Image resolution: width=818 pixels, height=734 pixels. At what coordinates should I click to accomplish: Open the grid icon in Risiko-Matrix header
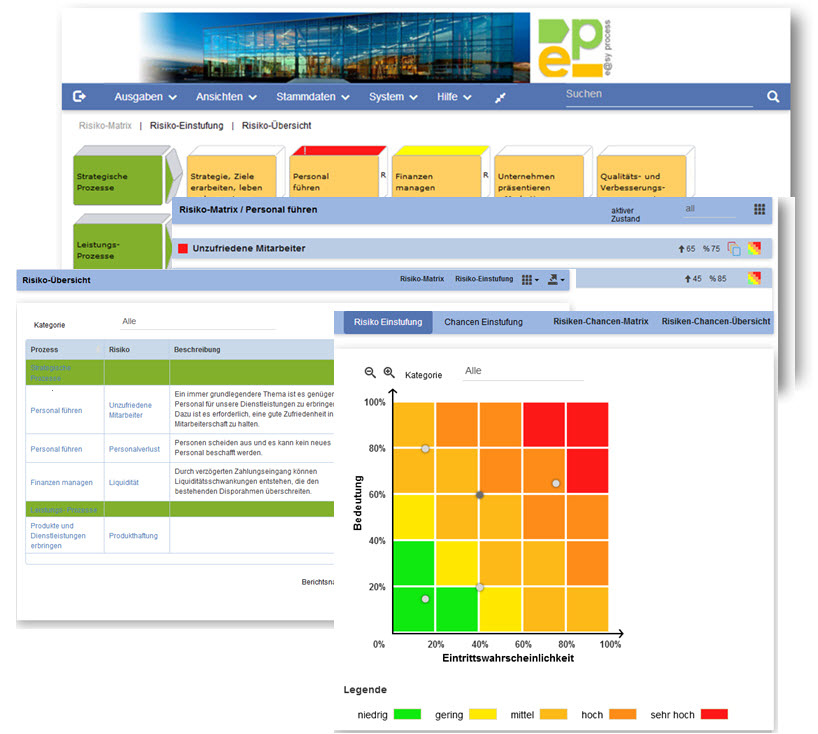click(760, 210)
